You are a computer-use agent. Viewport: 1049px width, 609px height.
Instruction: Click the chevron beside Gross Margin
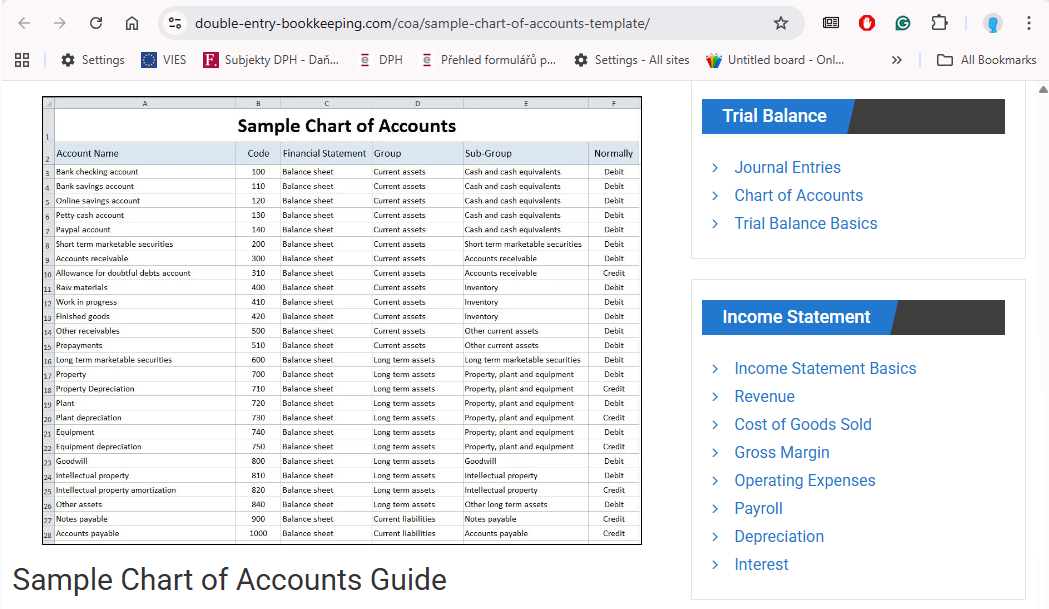pos(715,453)
